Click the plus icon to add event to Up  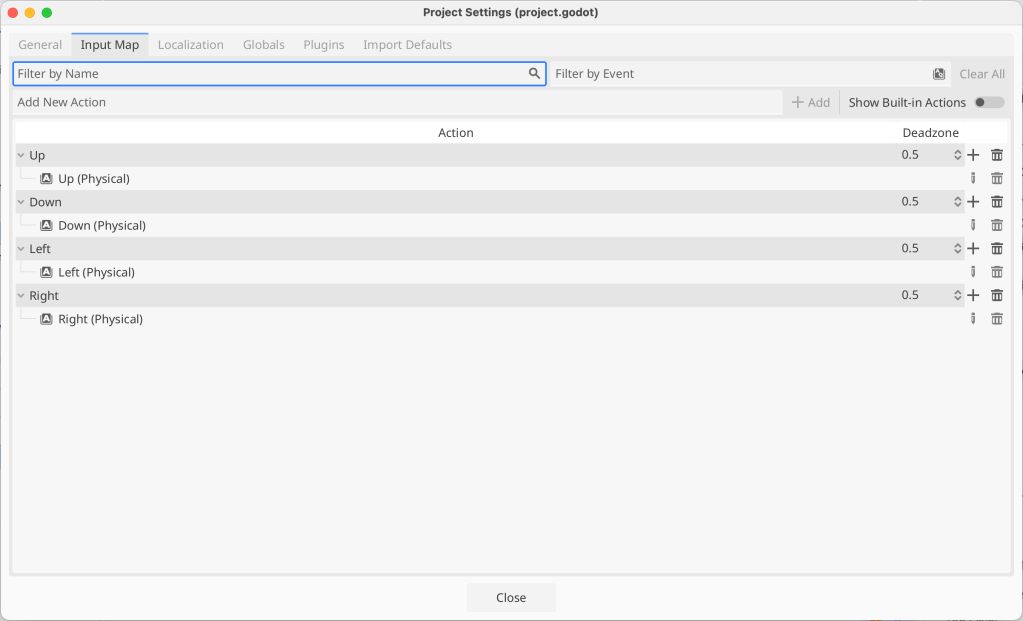point(973,155)
